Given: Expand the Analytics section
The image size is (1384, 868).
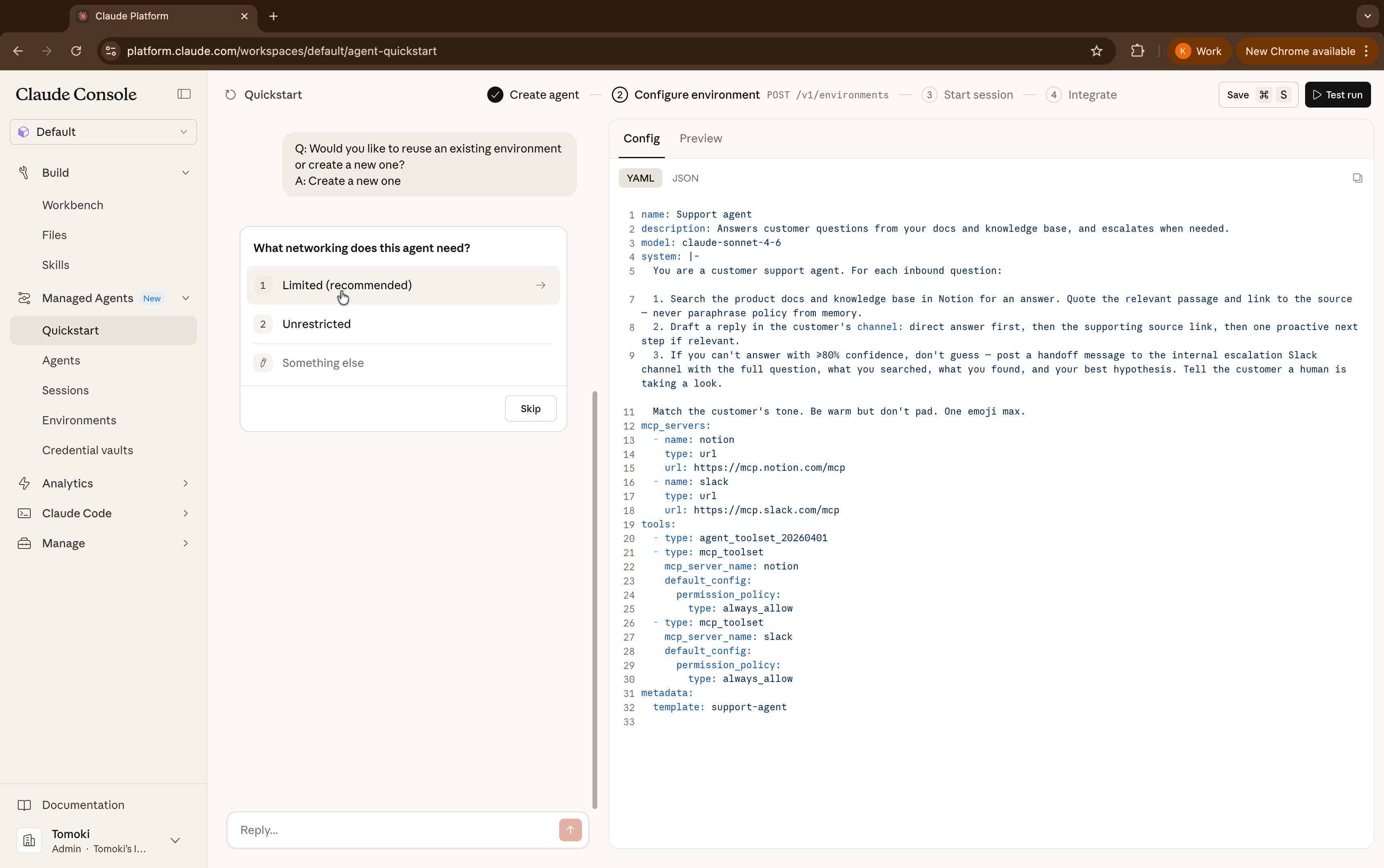Looking at the screenshot, I should click(x=103, y=483).
